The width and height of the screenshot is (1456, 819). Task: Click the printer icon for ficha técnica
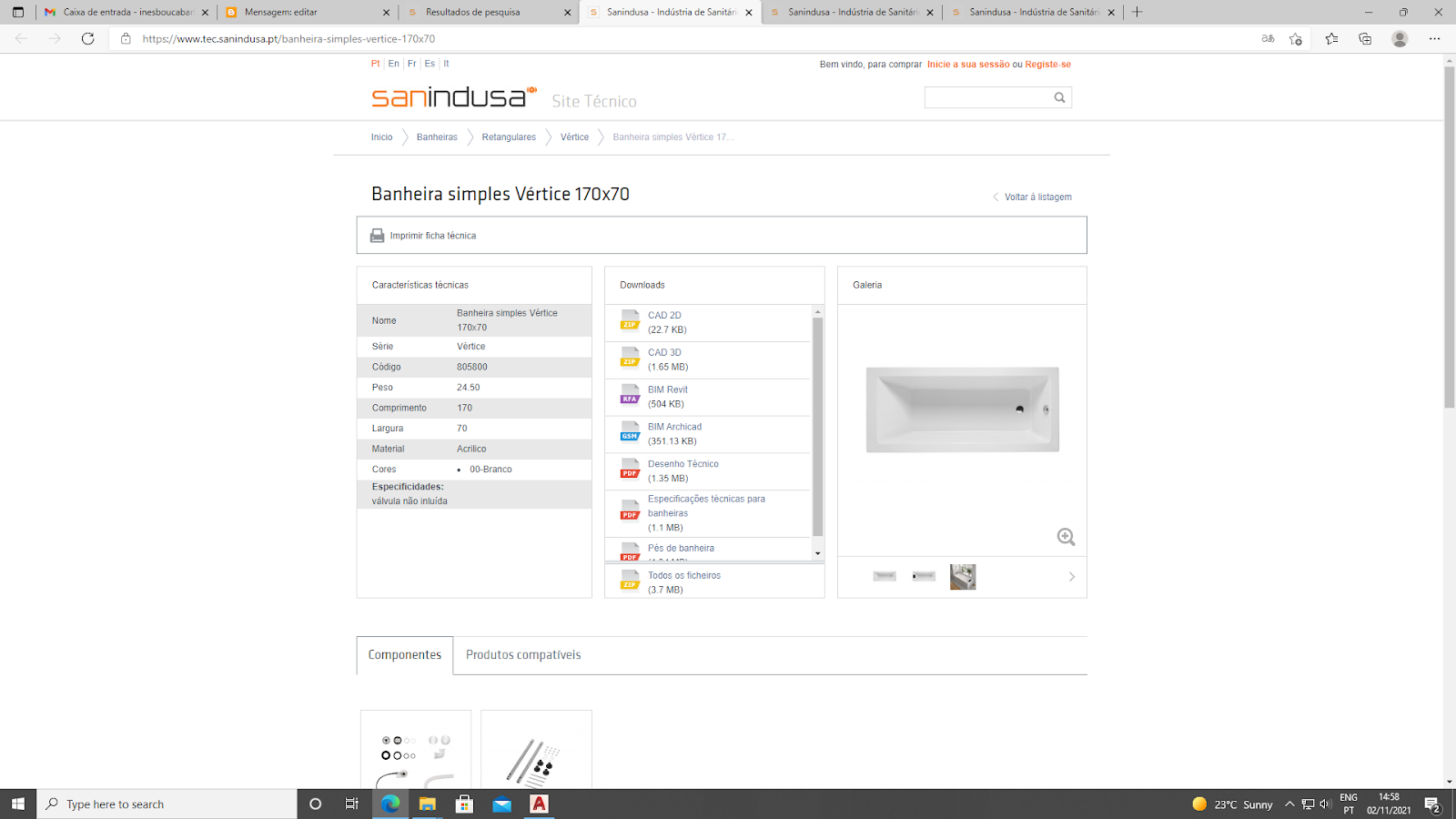378,236
